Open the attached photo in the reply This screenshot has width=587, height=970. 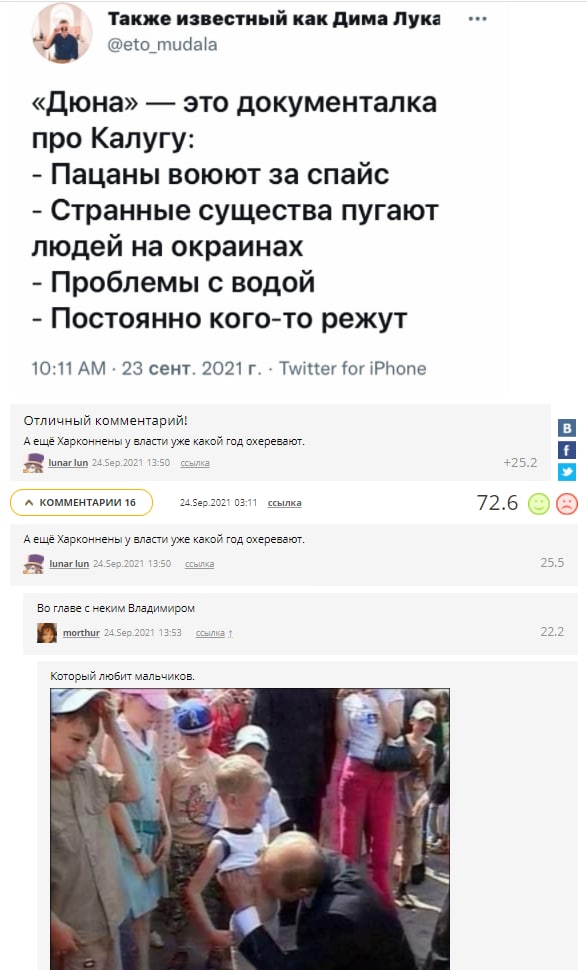coord(250,829)
